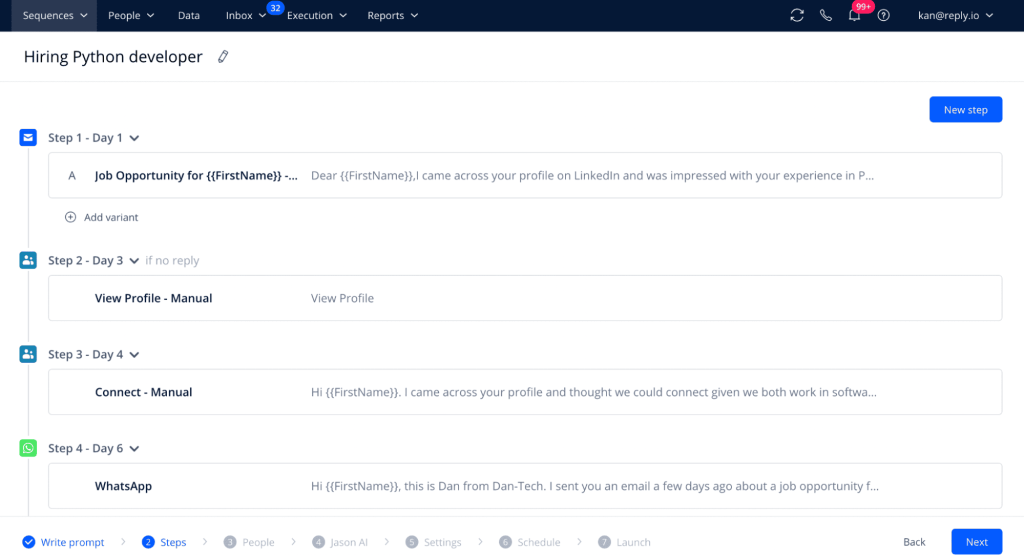Click the step 7 Launch circle badge
Screen dimensions: 1024x555
point(604,542)
